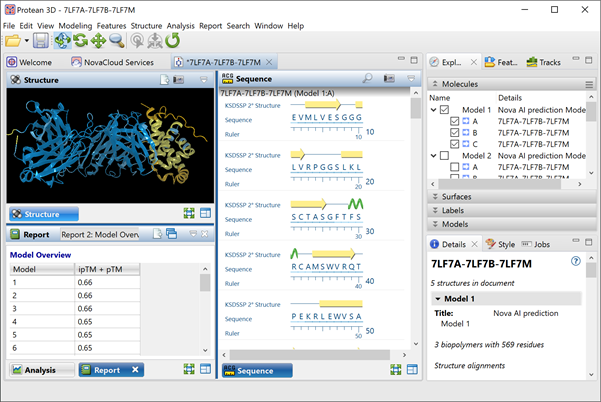601x402 pixels.
Task: Switch to the NovaCloud Services tab
Action: (x=113, y=62)
